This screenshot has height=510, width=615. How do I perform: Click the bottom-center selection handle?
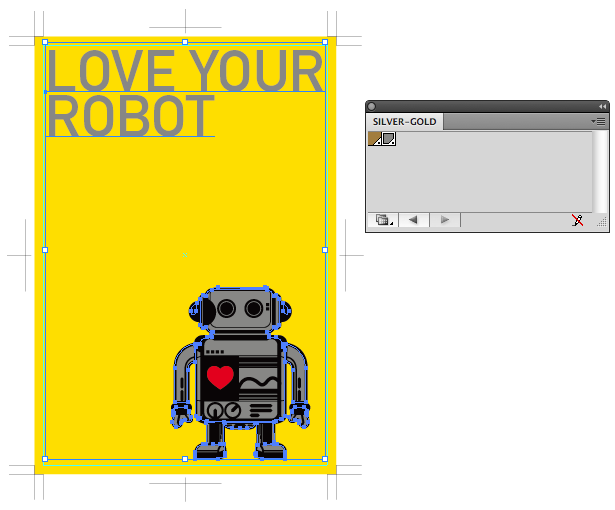[x=185, y=459]
